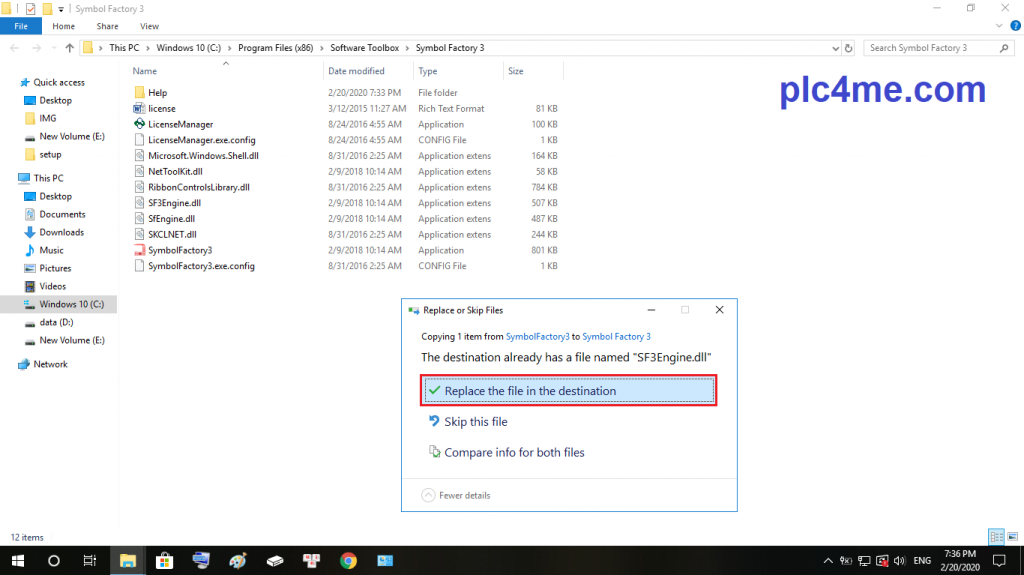The width and height of the screenshot is (1024, 575).
Task: Open Microsoft Store from the taskbar
Action: coord(163,560)
